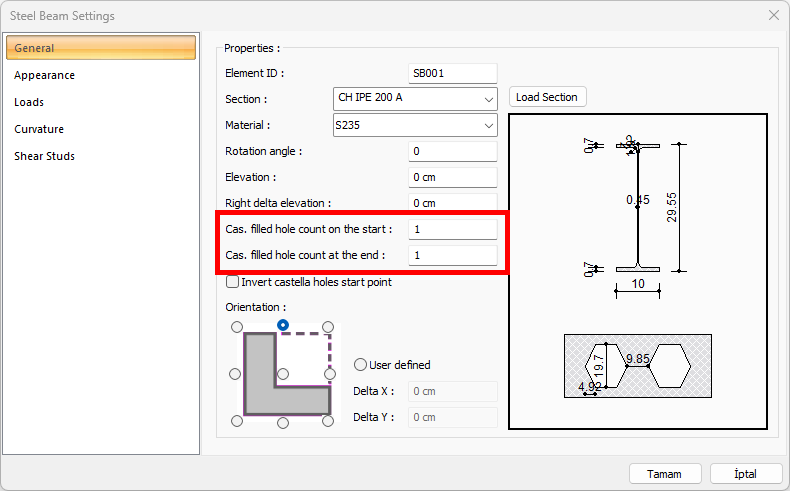The image size is (790, 491).
Task: Click the Load Section button
Action: point(547,97)
